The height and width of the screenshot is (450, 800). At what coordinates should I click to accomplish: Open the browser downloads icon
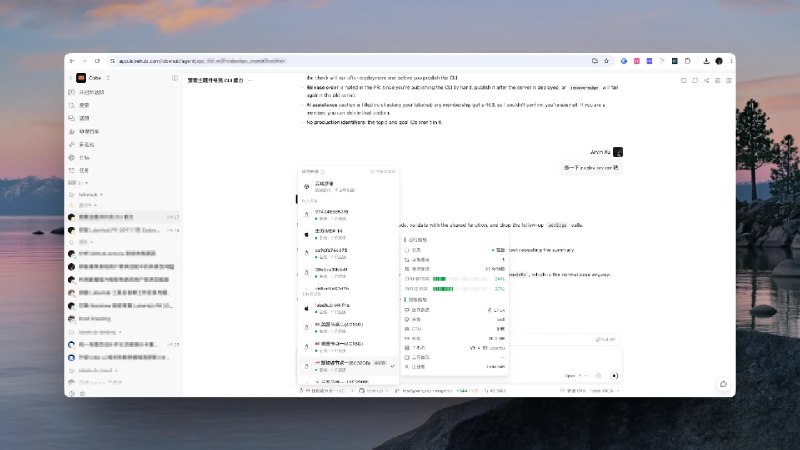[x=706, y=61]
